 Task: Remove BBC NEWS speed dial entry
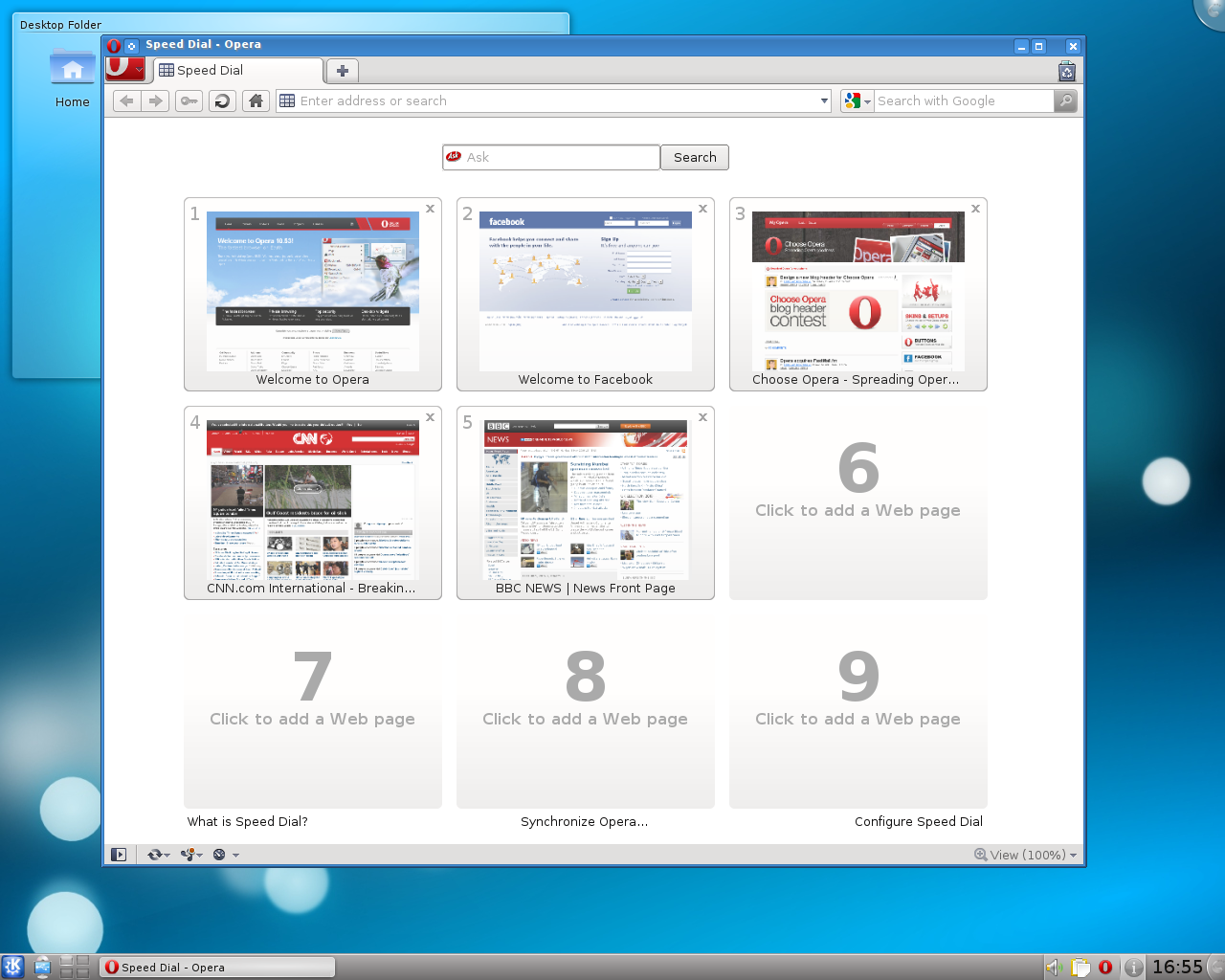click(x=703, y=417)
